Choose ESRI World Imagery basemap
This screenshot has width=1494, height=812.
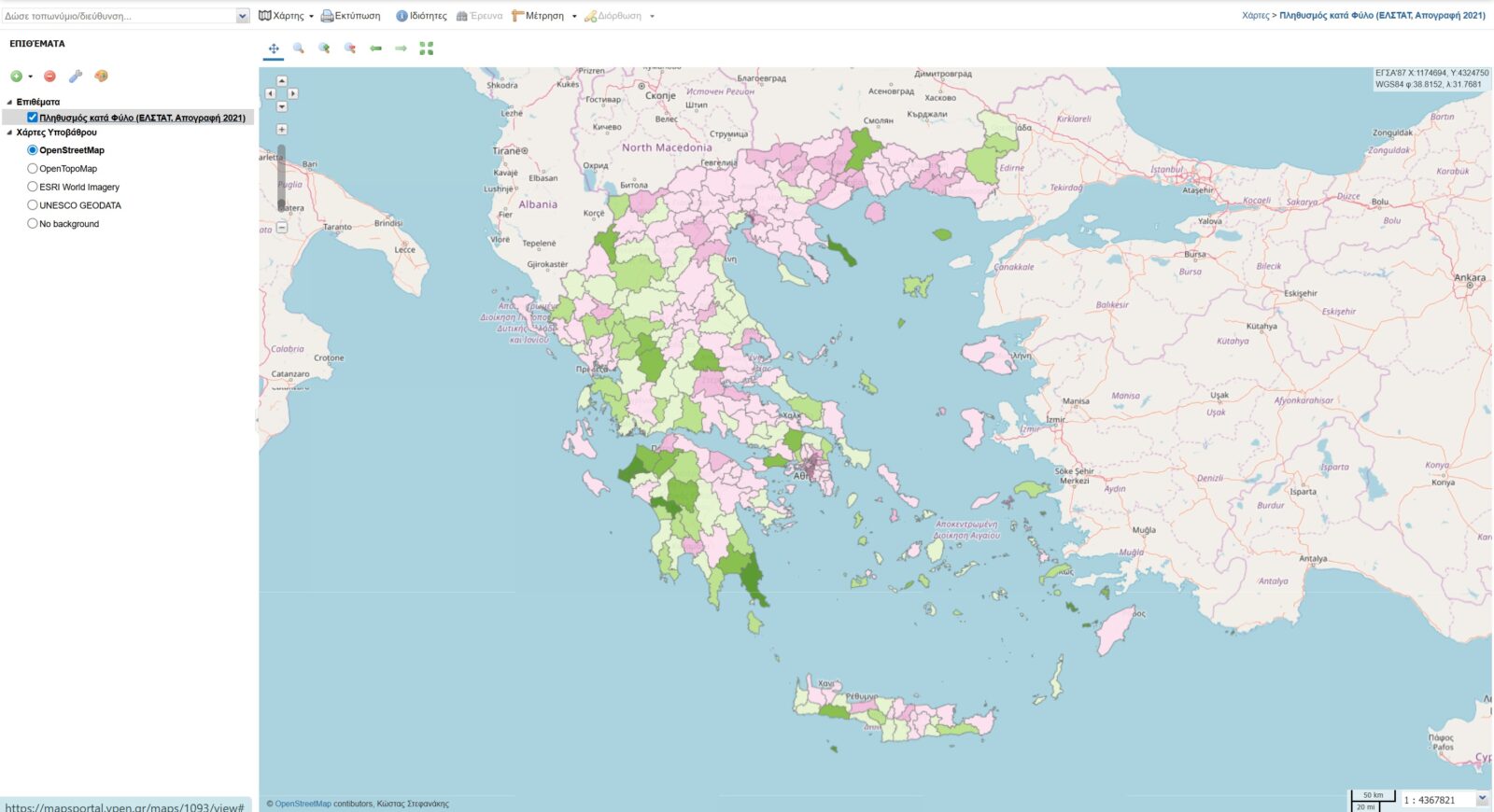click(33, 187)
